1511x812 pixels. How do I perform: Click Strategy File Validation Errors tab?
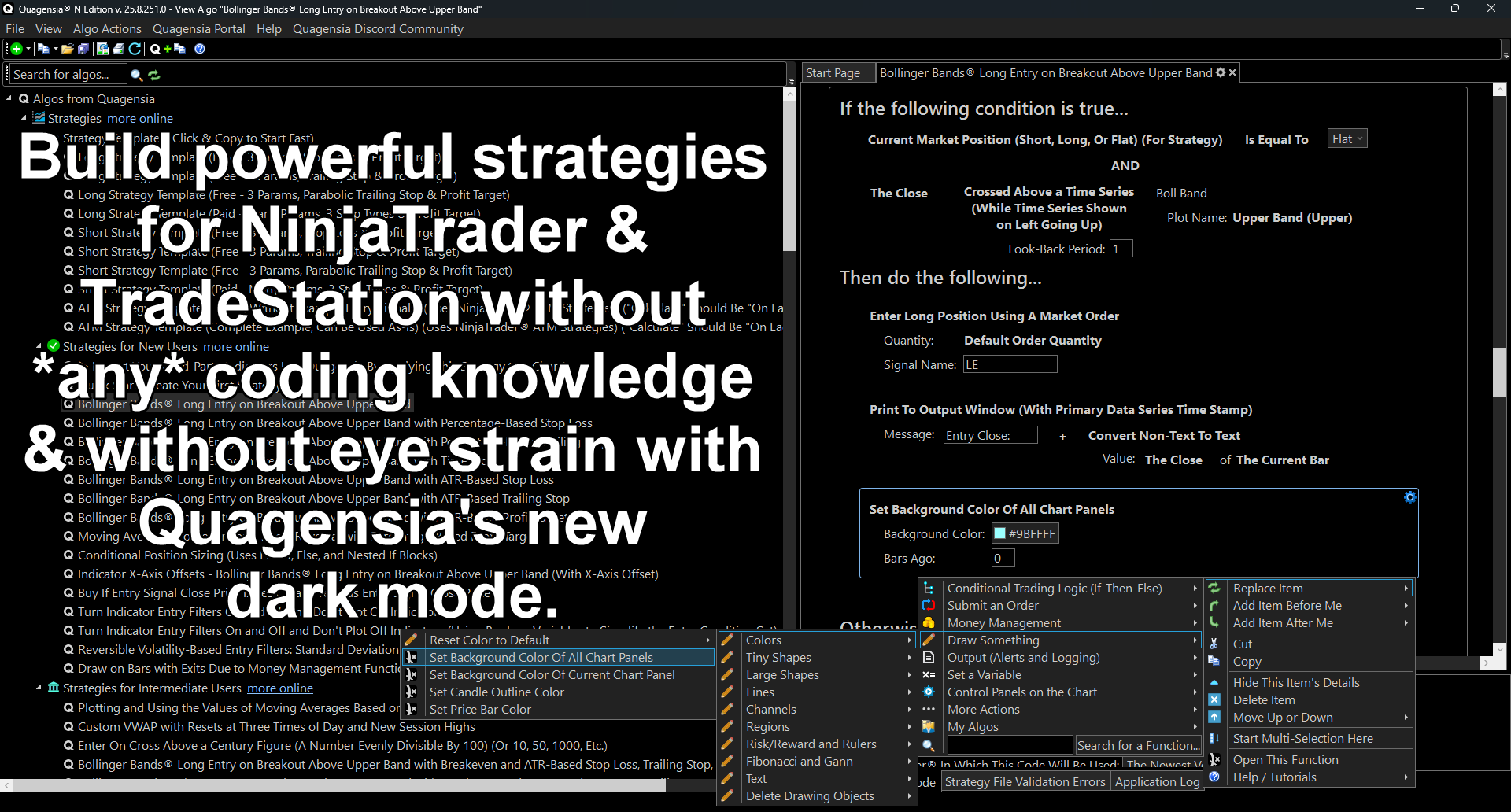point(1025,781)
